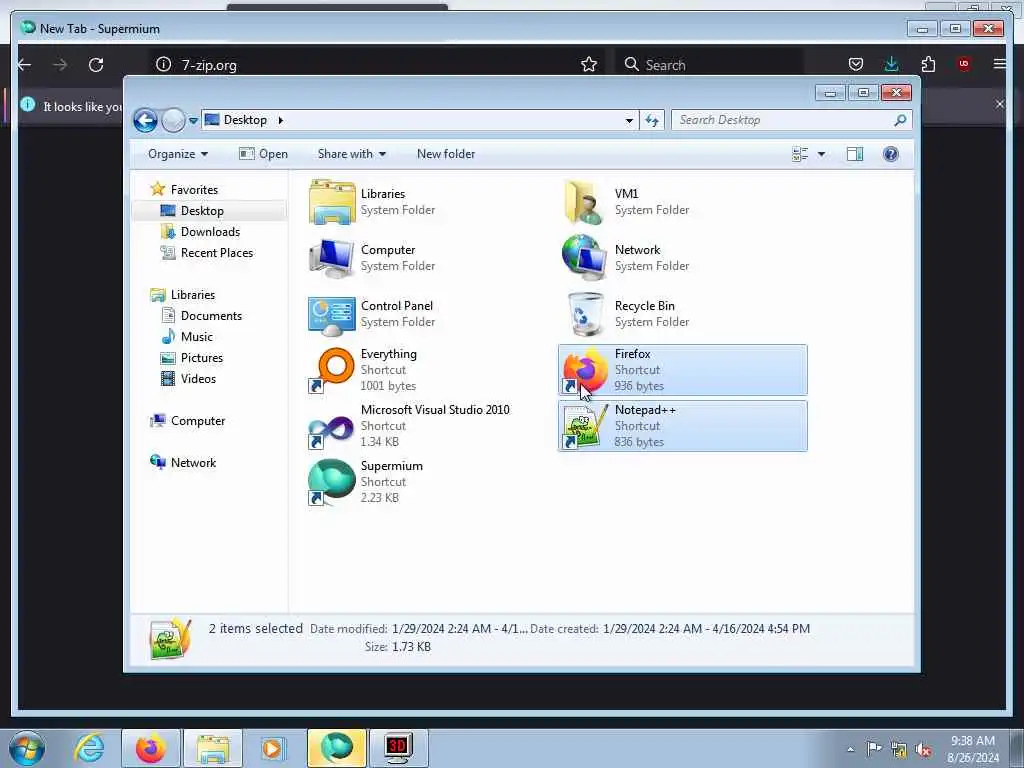This screenshot has width=1024, height=768.
Task: Open the browser extensions puzzle icon
Action: tap(928, 64)
